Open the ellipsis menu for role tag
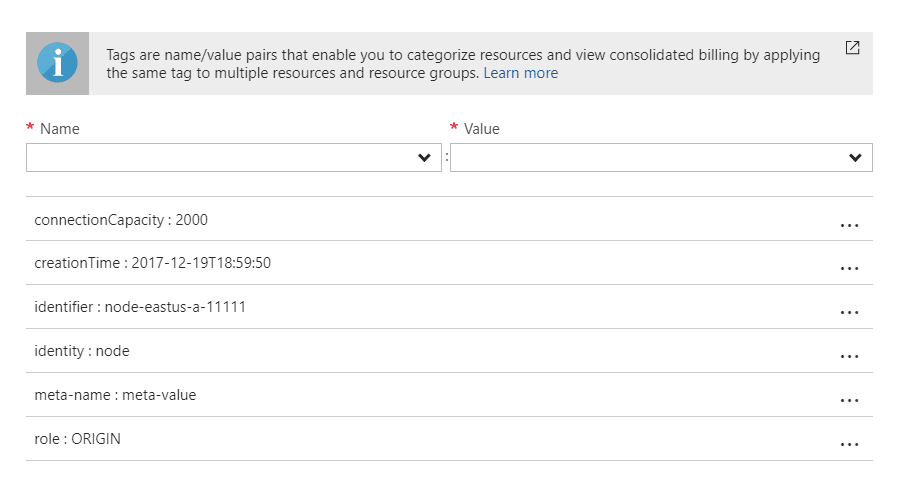 pos(850,445)
